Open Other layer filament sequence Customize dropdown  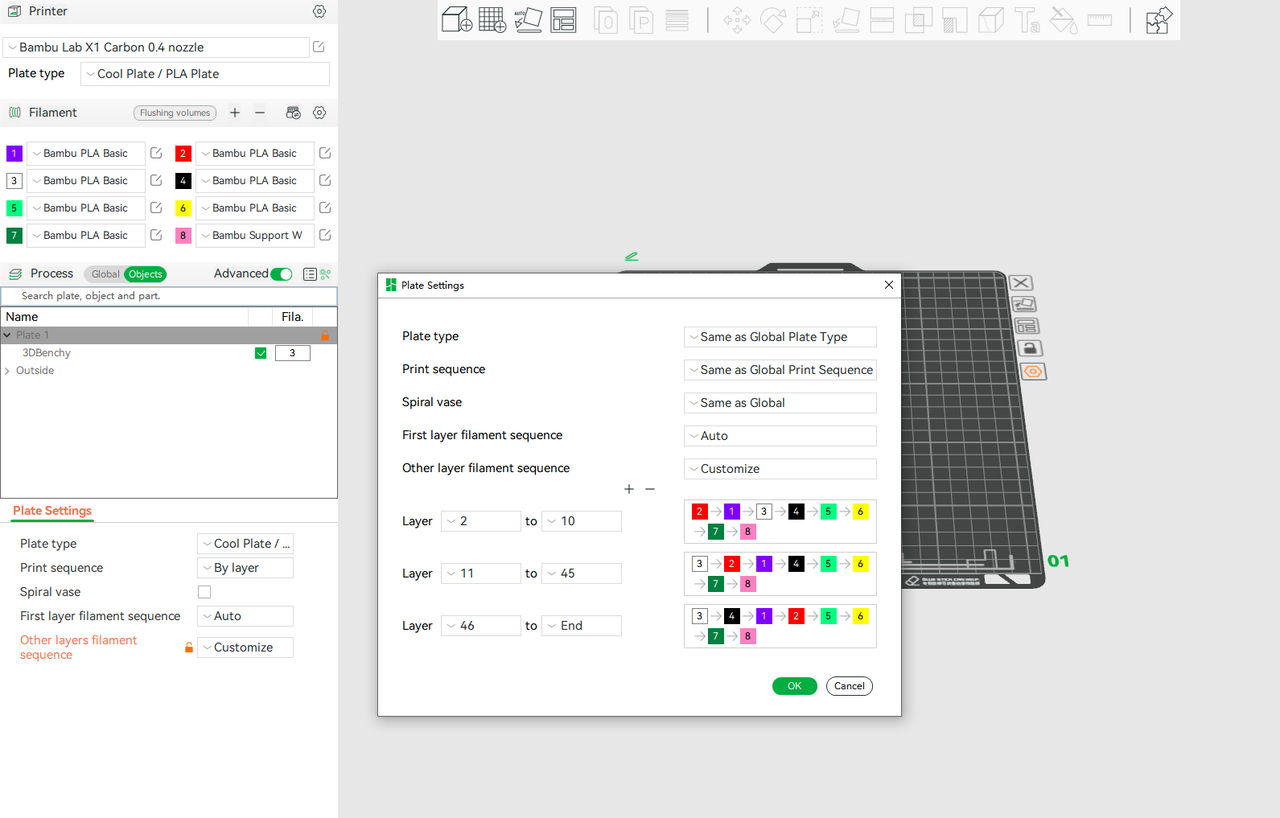tap(780, 469)
